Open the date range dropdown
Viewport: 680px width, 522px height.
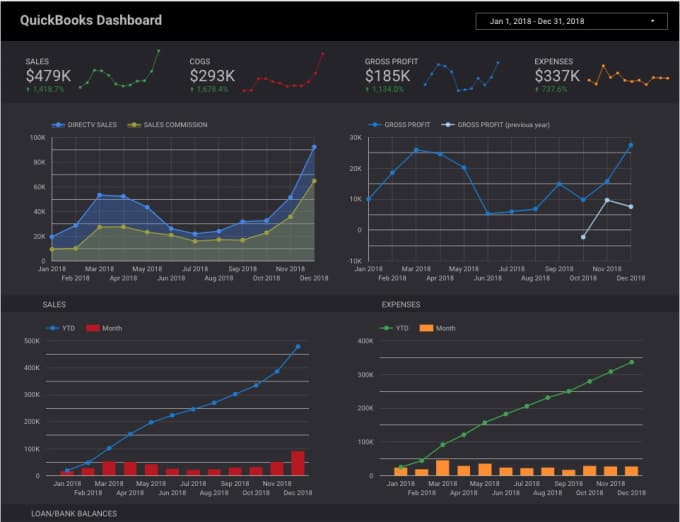571,21
